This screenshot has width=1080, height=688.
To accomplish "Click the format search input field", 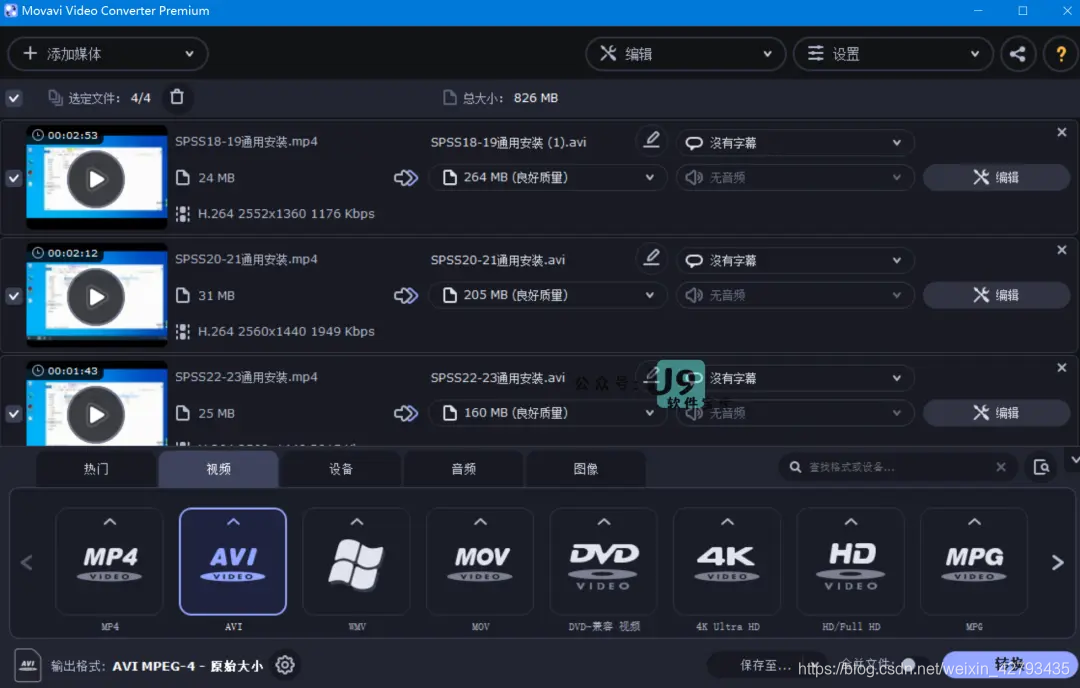I will 898,467.
